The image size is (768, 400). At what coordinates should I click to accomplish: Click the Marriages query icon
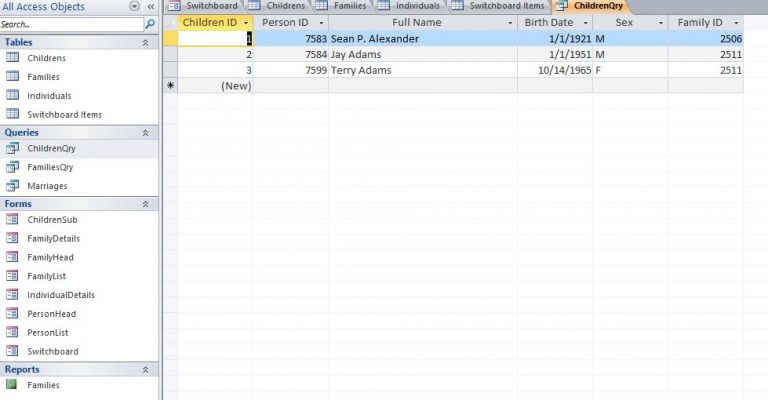[x=12, y=186]
